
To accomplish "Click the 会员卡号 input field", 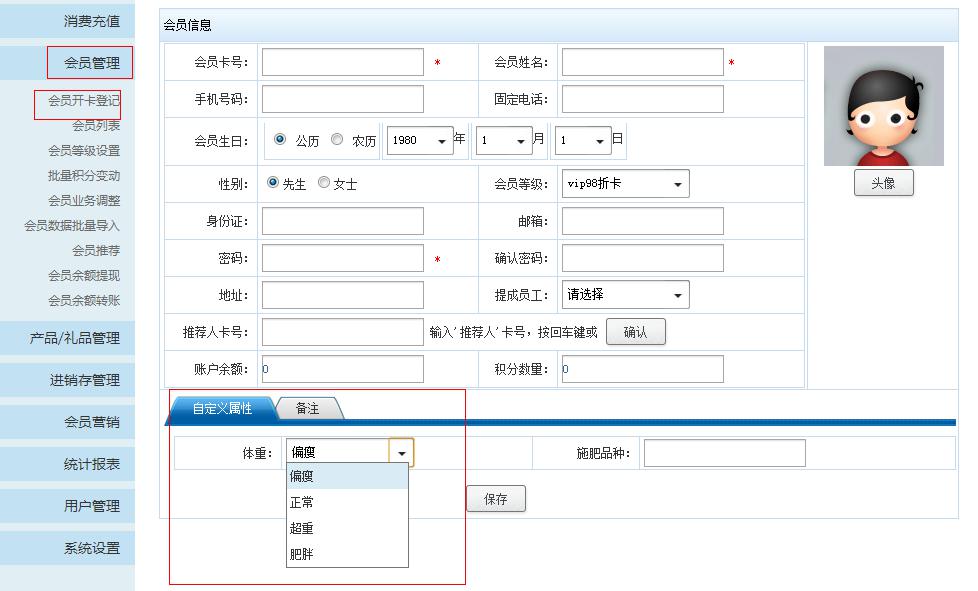I will click(x=342, y=62).
